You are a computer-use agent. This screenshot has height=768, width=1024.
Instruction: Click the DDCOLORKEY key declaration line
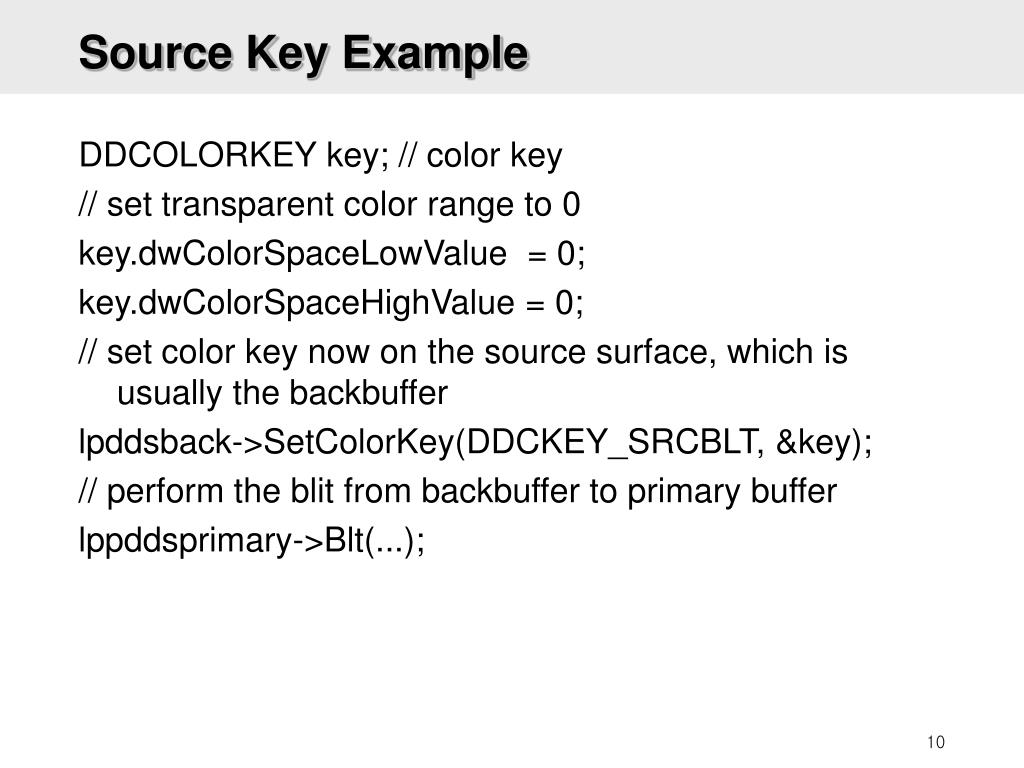coord(321,155)
